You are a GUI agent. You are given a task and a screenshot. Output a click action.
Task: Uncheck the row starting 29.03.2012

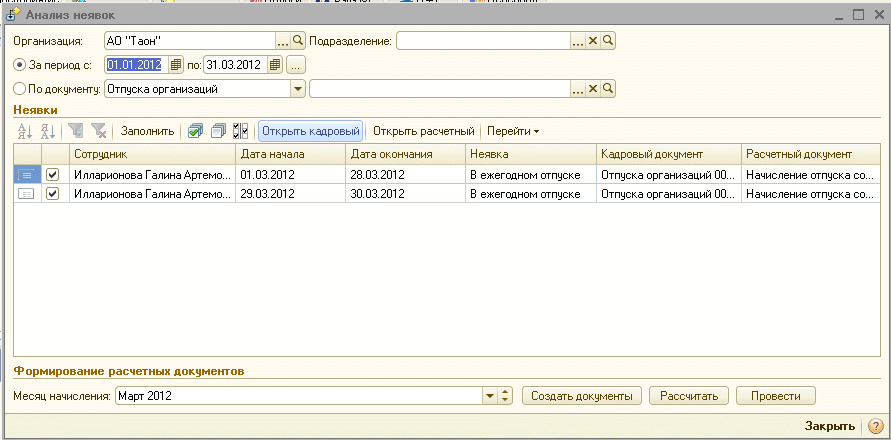pos(53,194)
